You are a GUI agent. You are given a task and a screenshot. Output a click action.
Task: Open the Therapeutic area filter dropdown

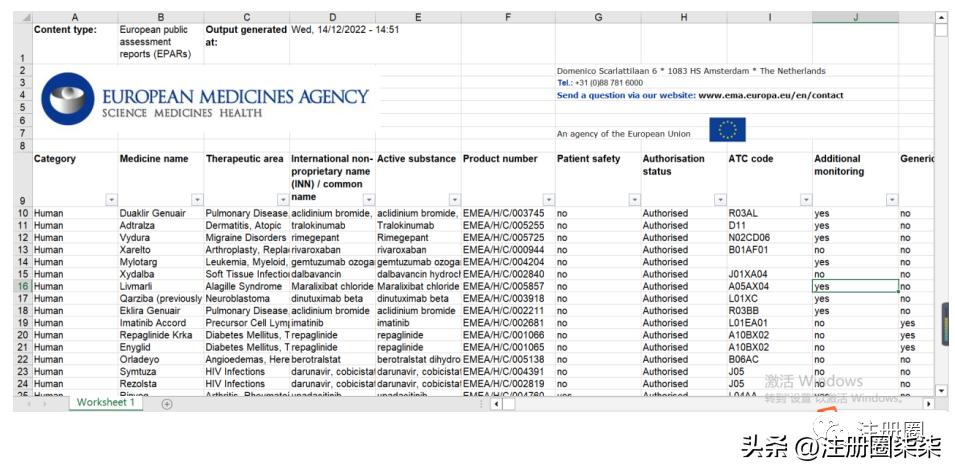283,200
